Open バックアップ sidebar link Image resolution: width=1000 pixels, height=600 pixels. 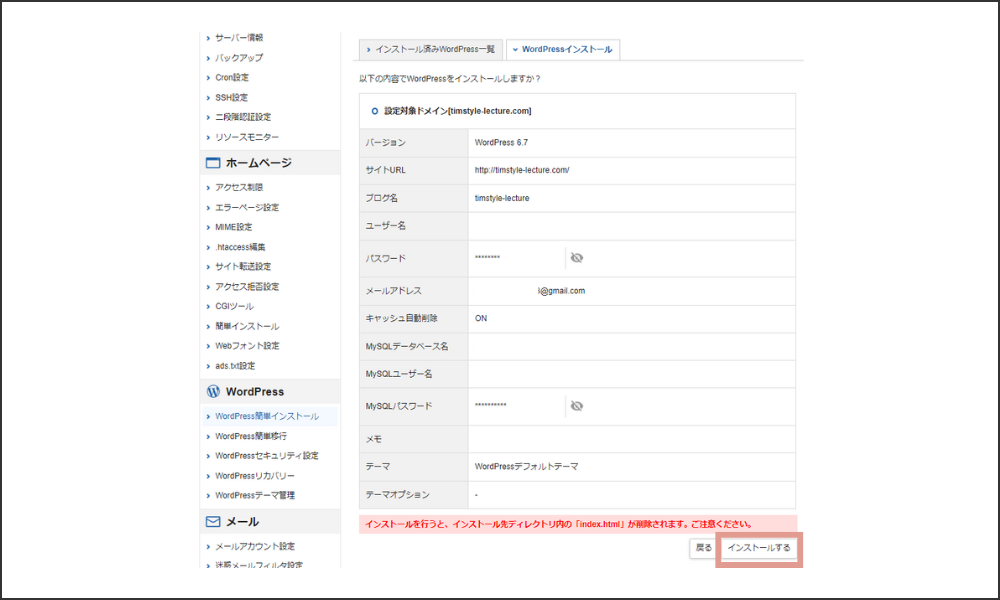coord(239,57)
